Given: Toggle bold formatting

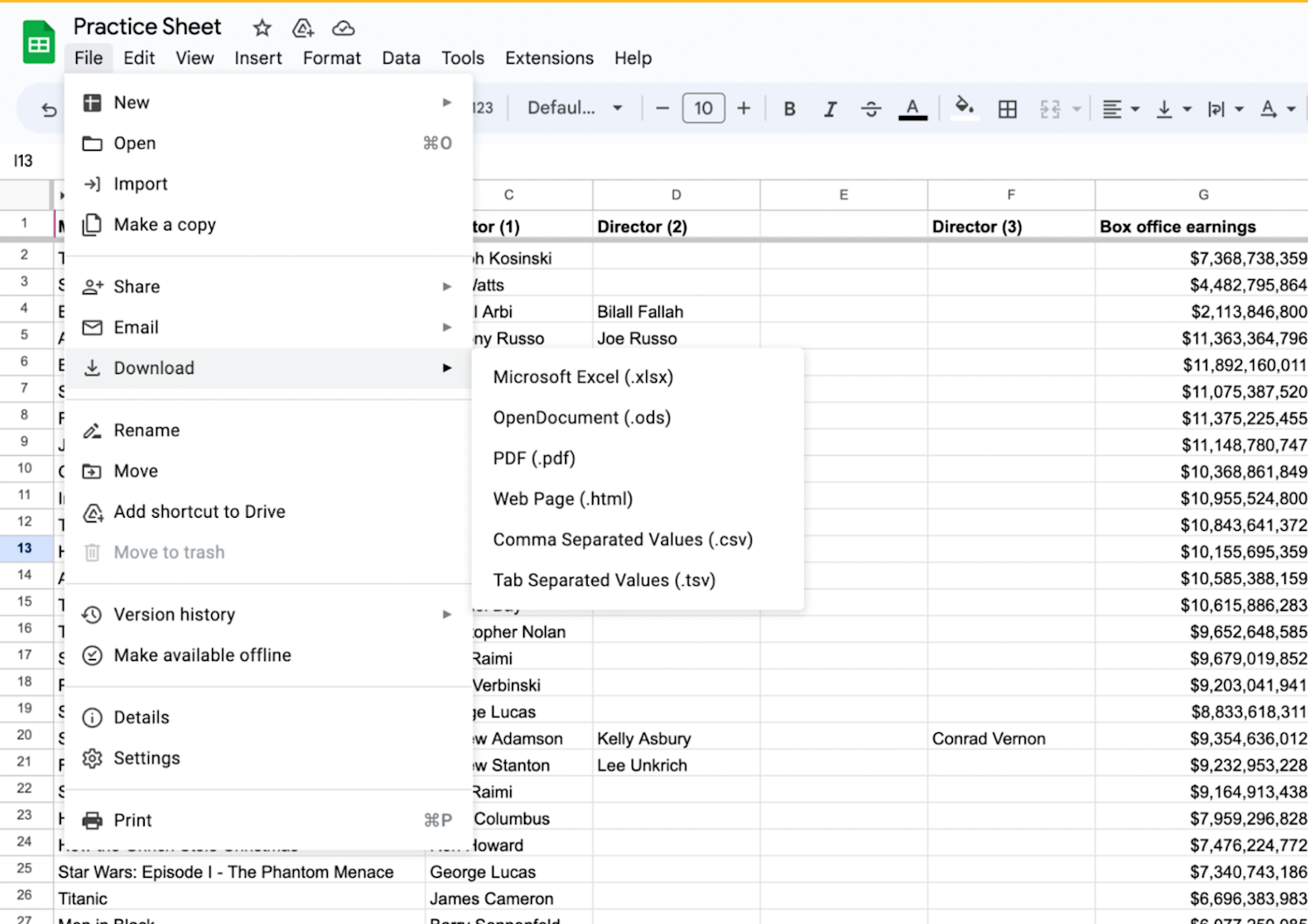Looking at the screenshot, I should point(789,108).
